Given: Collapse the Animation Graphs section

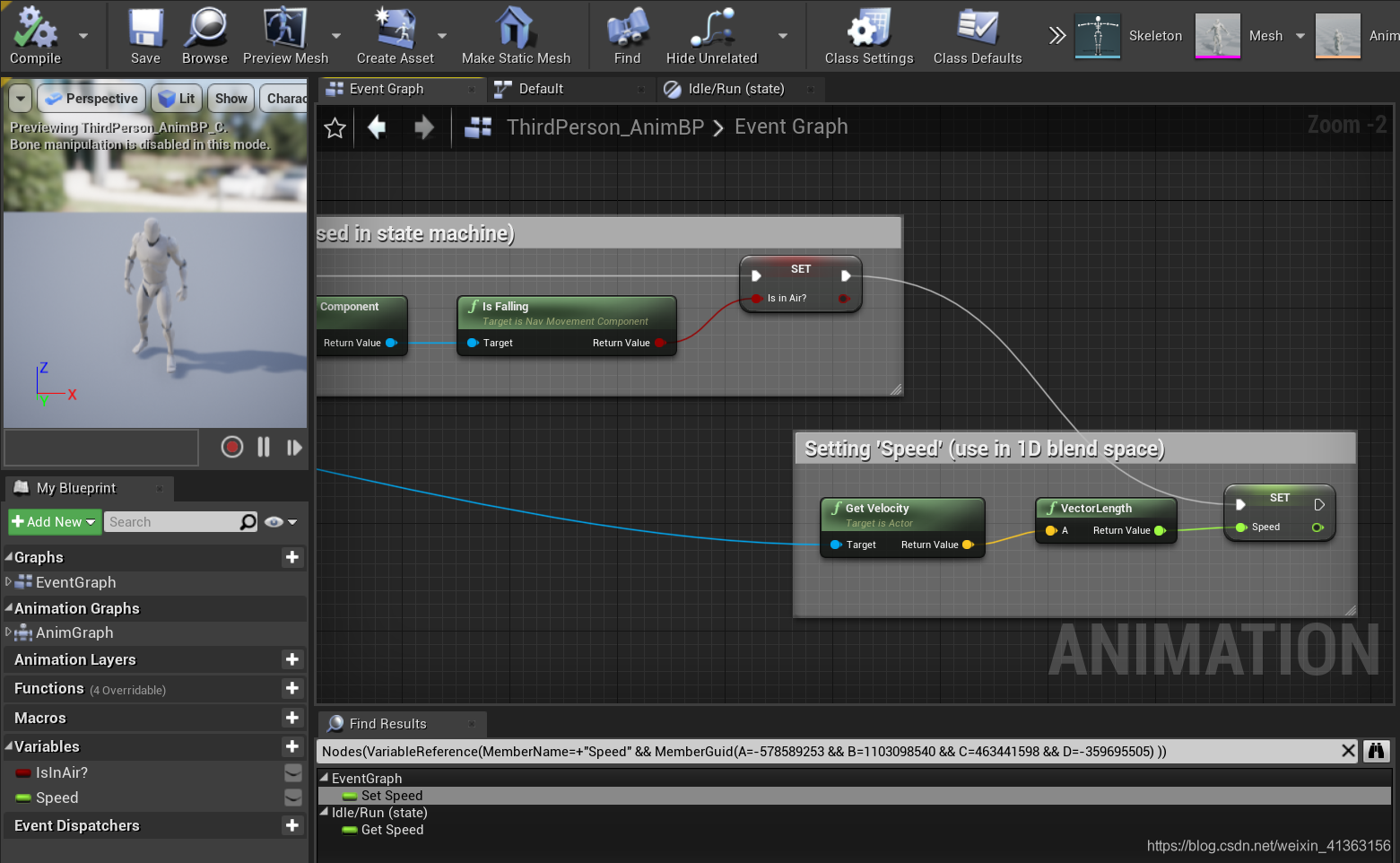Looking at the screenshot, I should coord(9,608).
